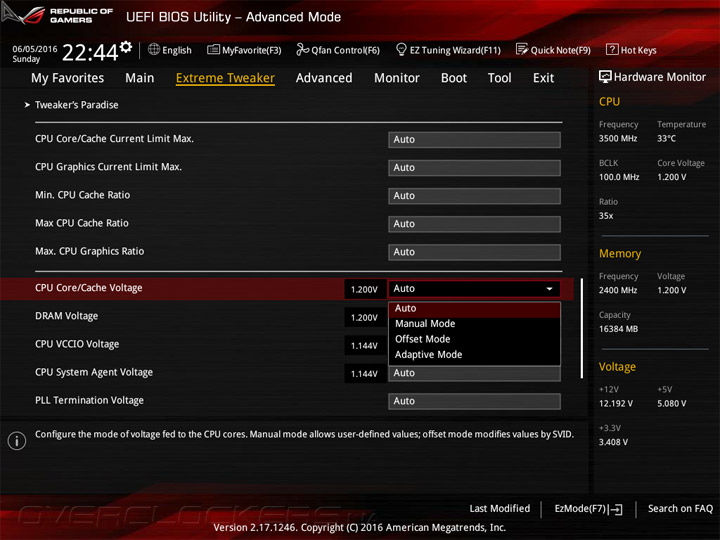This screenshot has width=720, height=540.
Task: Click the +3.3V reading 3.408 V
Action: coord(613,442)
